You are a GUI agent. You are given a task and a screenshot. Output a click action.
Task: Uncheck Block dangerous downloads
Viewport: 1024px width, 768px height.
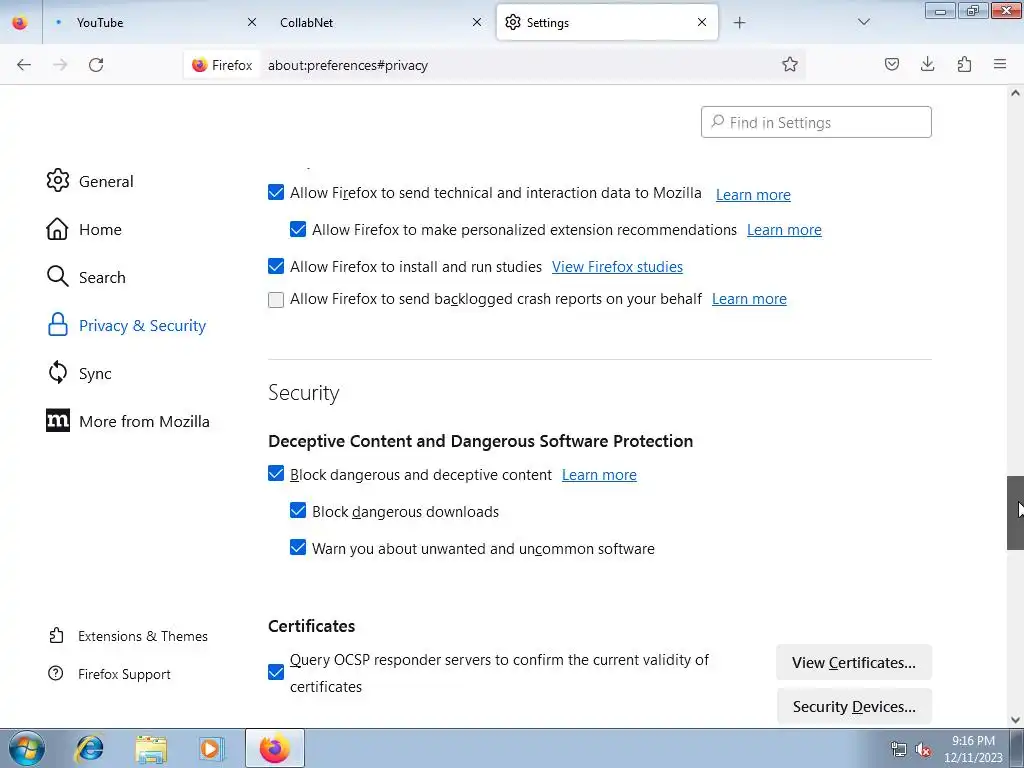coord(298,511)
